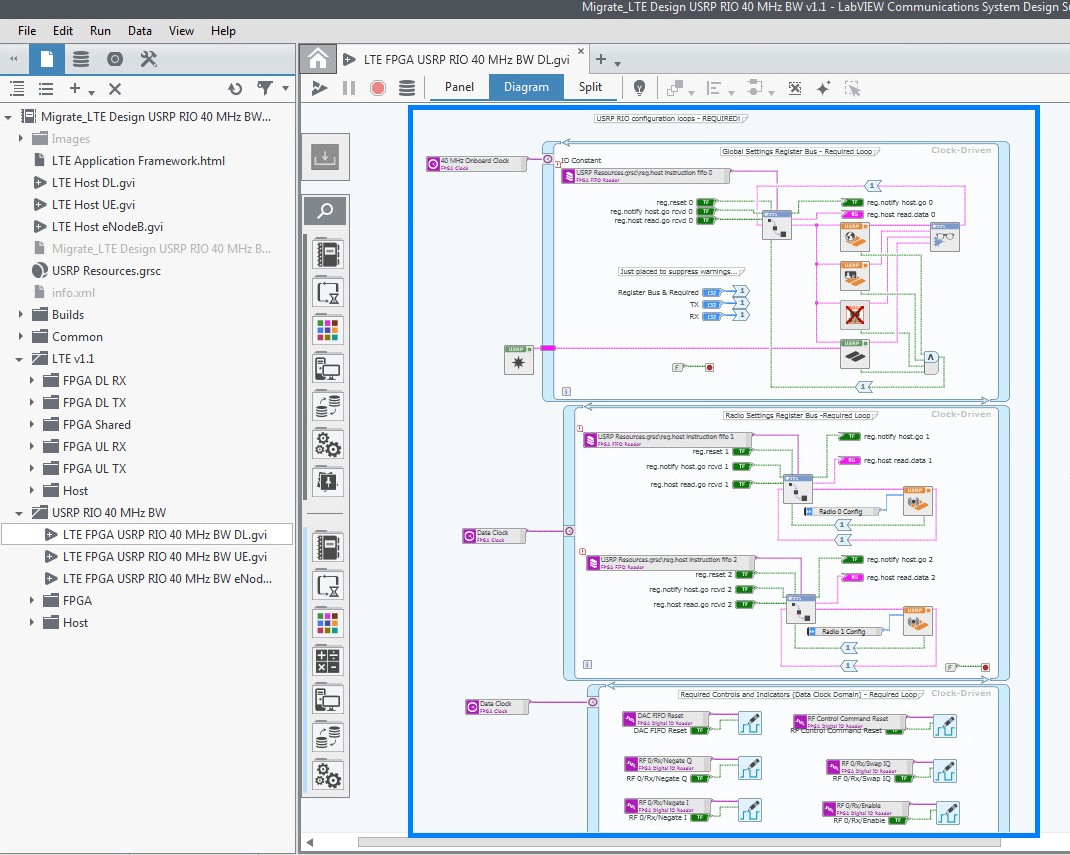This screenshot has width=1070, height=855.
Task: Open the pinned-book palette category
Action: pos(328,482)
